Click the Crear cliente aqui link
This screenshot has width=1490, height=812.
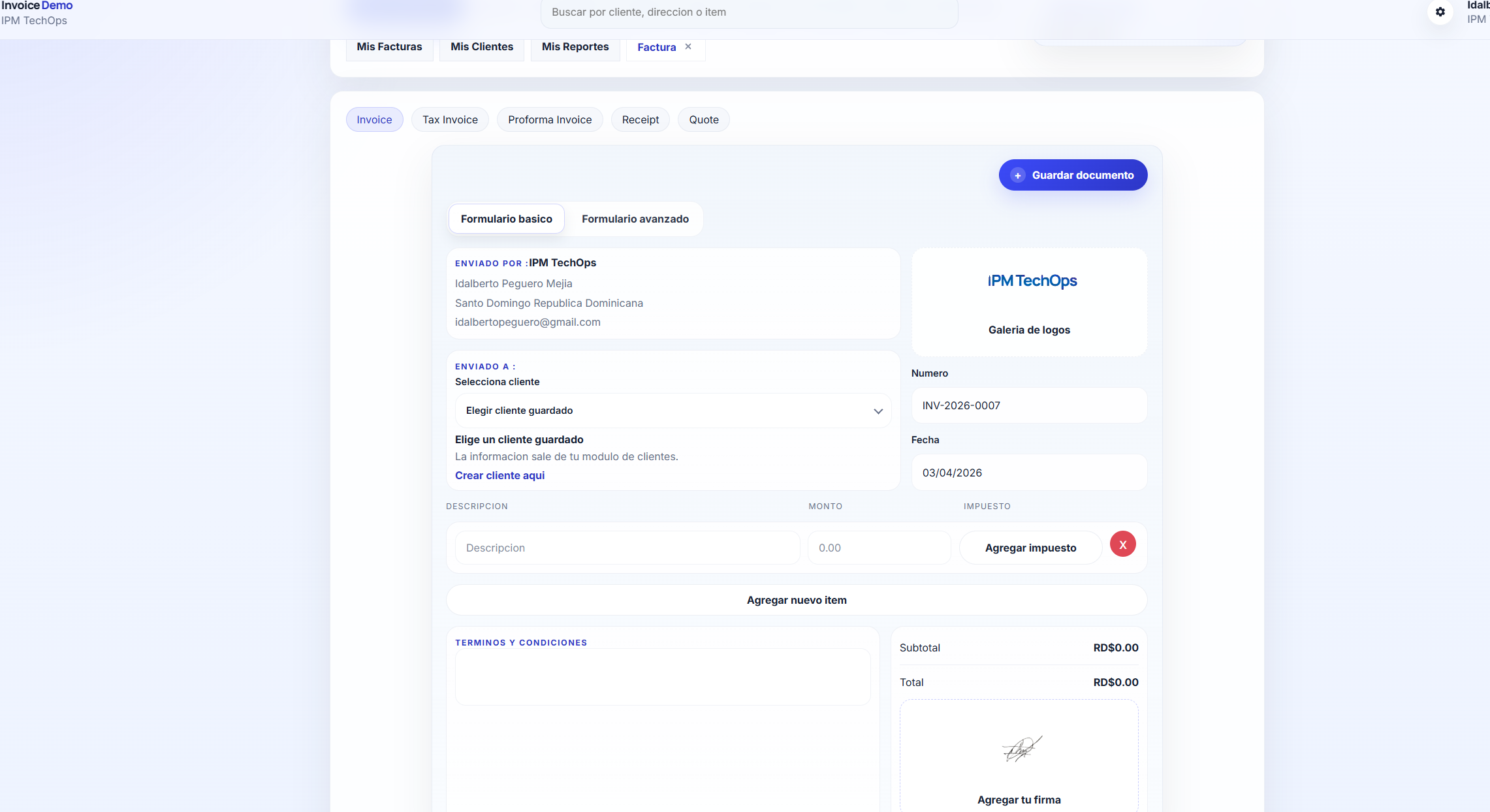pos(499,475)
